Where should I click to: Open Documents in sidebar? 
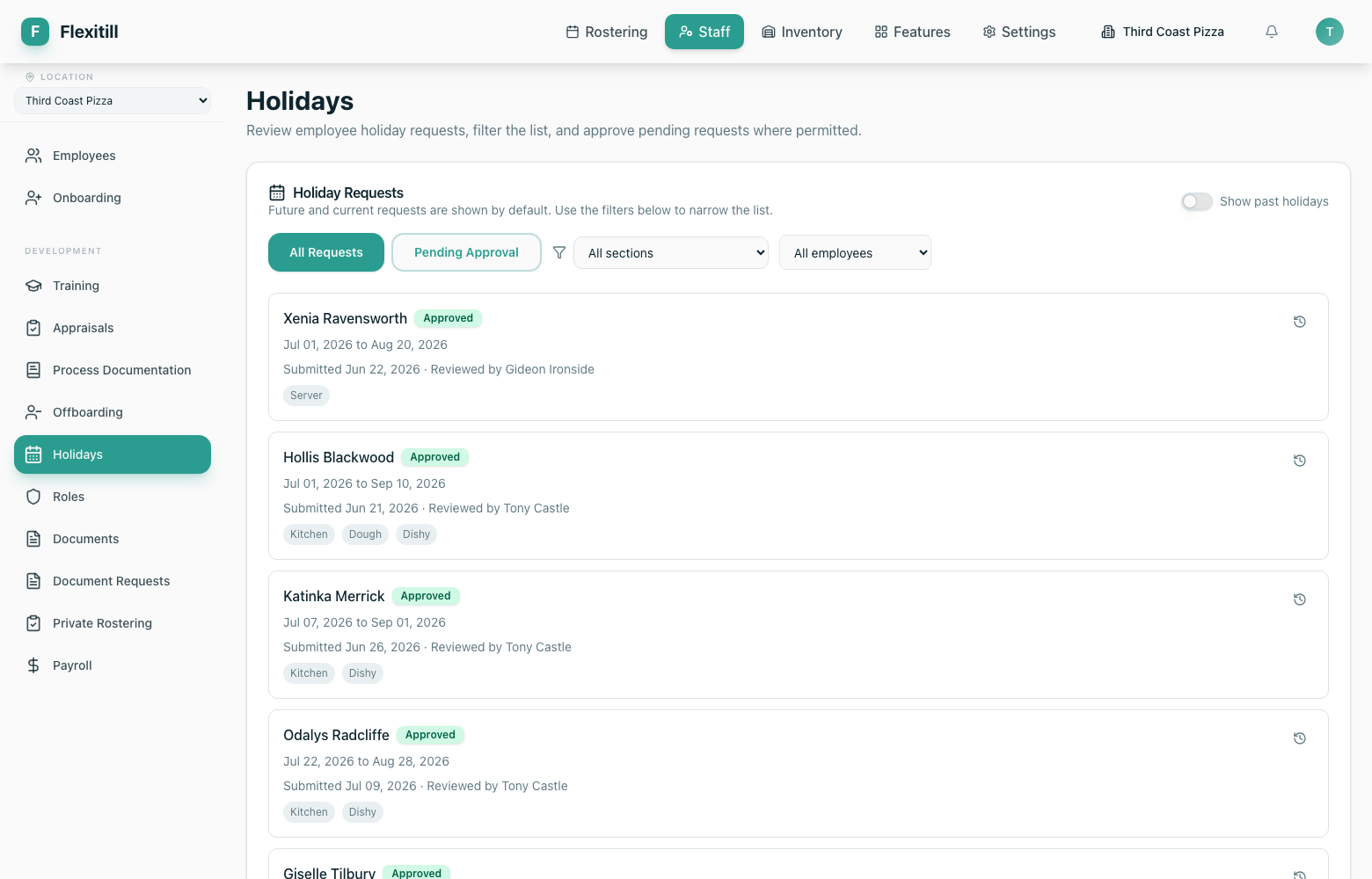tap(113, 539)
